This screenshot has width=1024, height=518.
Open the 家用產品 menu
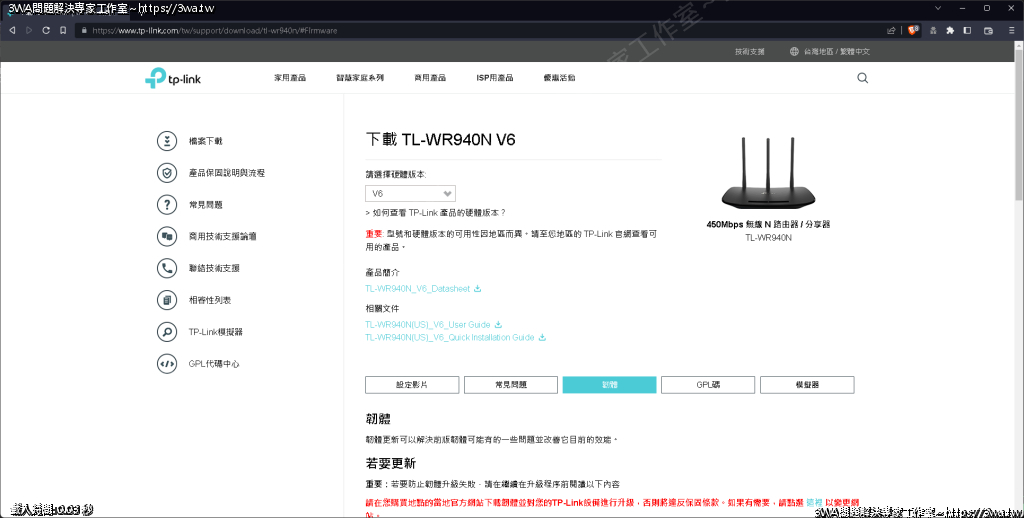(290, 78)
